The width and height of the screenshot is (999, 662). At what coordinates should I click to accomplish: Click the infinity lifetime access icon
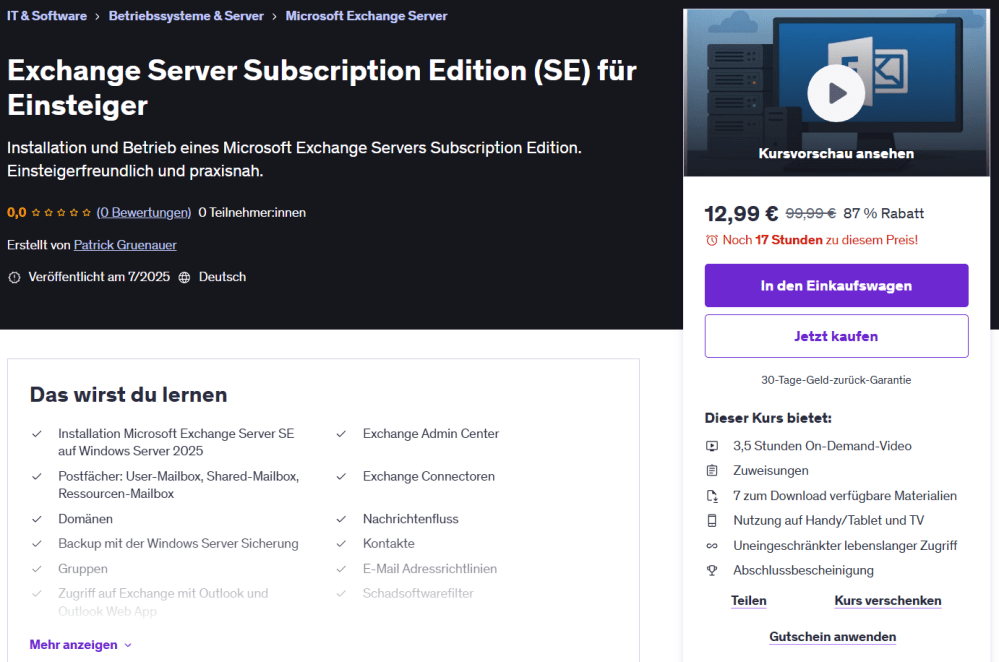712,546
